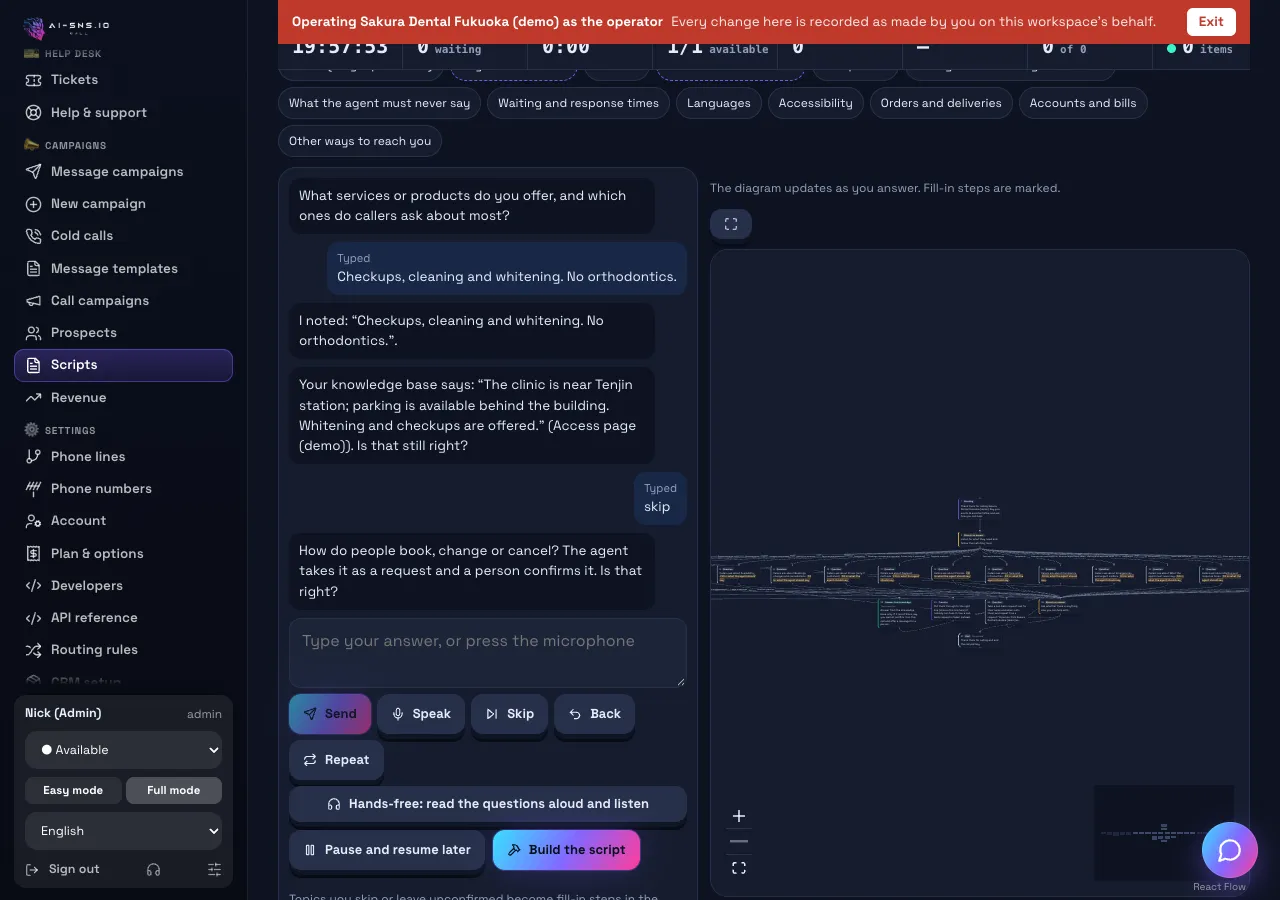This screenshot has height=900, width=1280.
Task: Open the chat bubble launcher
Action: point(1229,850)
